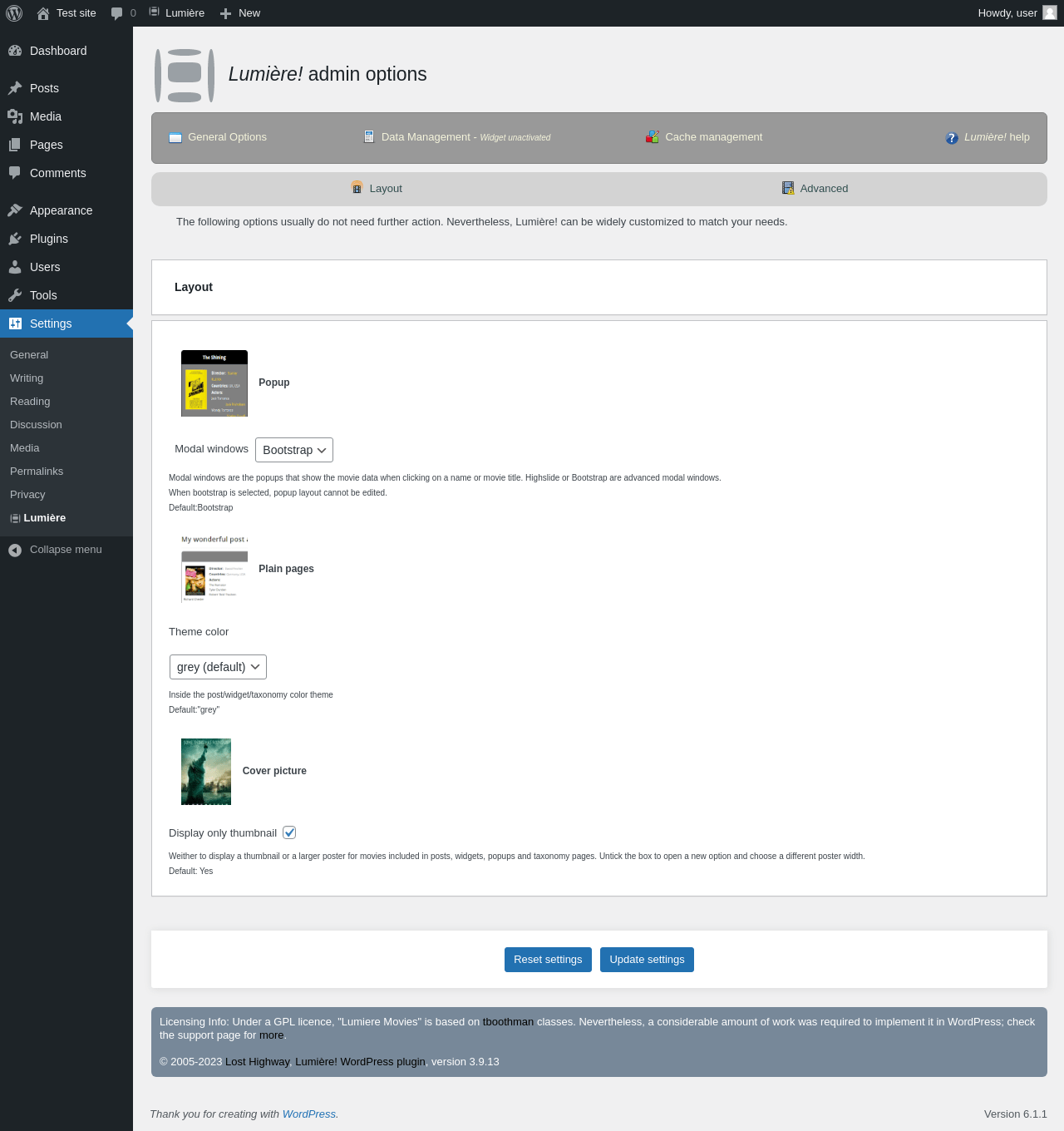1064x1131 pixels.
Task: Click the Tools wrench icon
Action: [x=15, y=295]
